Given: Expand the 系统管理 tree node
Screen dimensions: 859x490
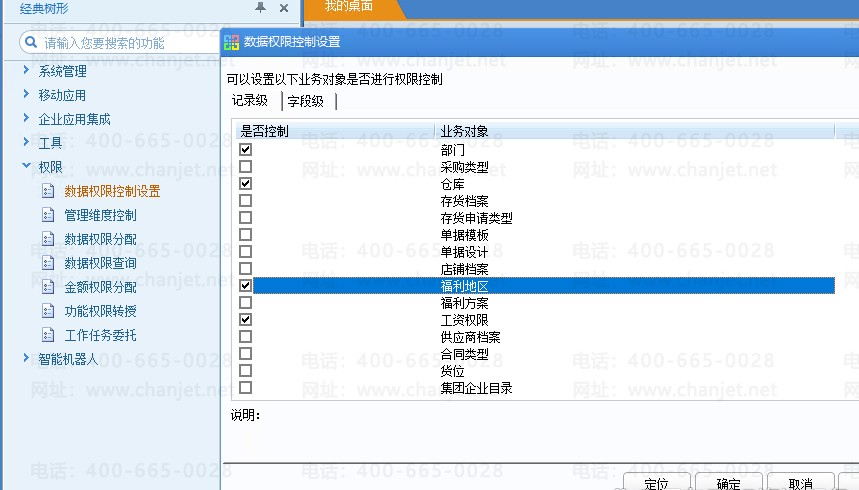Looking at the screenshot, I should coord(26,71).
